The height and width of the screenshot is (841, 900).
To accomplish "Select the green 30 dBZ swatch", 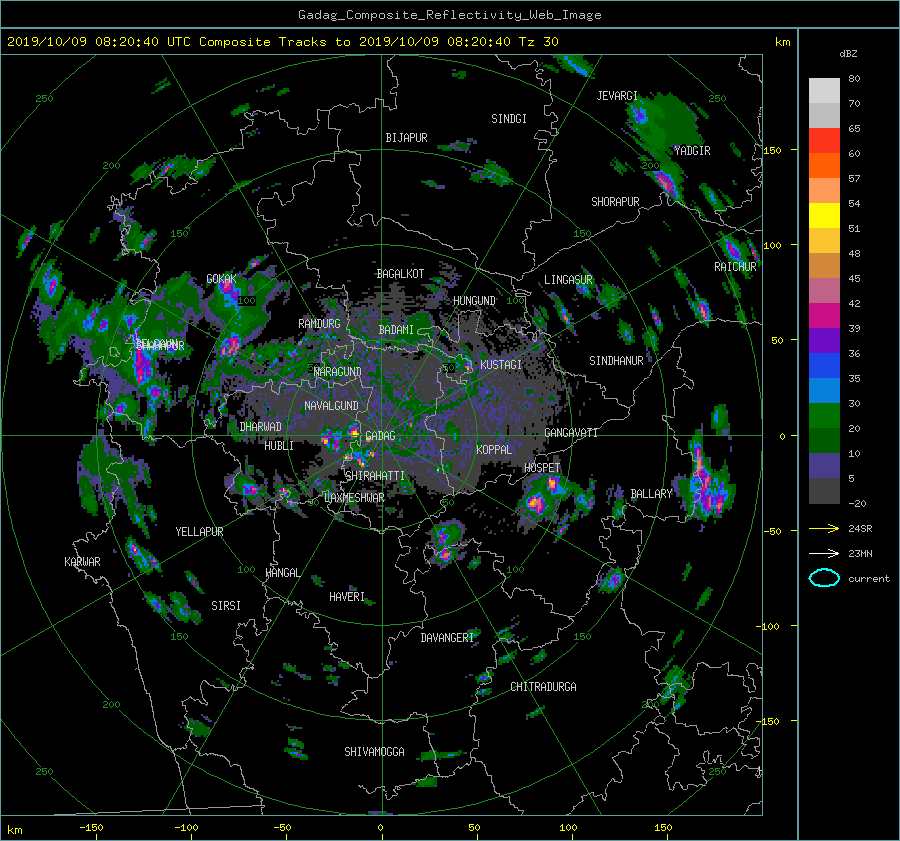I will (824, 415).
